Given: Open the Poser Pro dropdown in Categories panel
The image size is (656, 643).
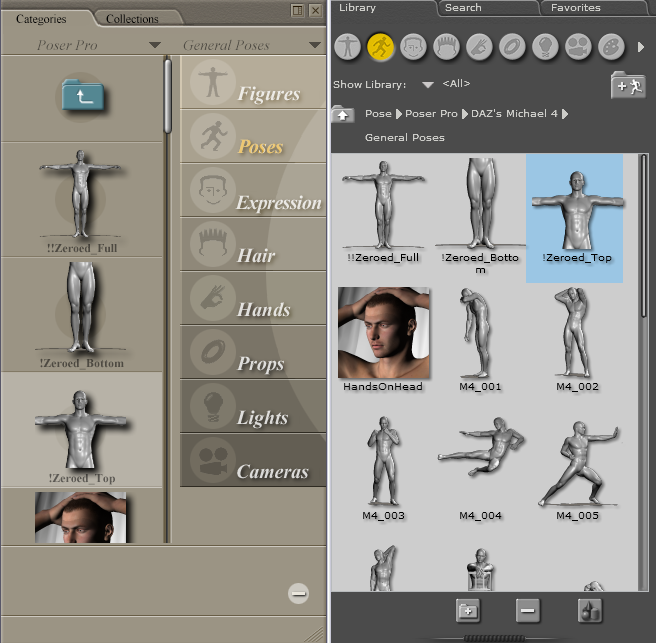Looking at the screenshot, I should 153,45.
